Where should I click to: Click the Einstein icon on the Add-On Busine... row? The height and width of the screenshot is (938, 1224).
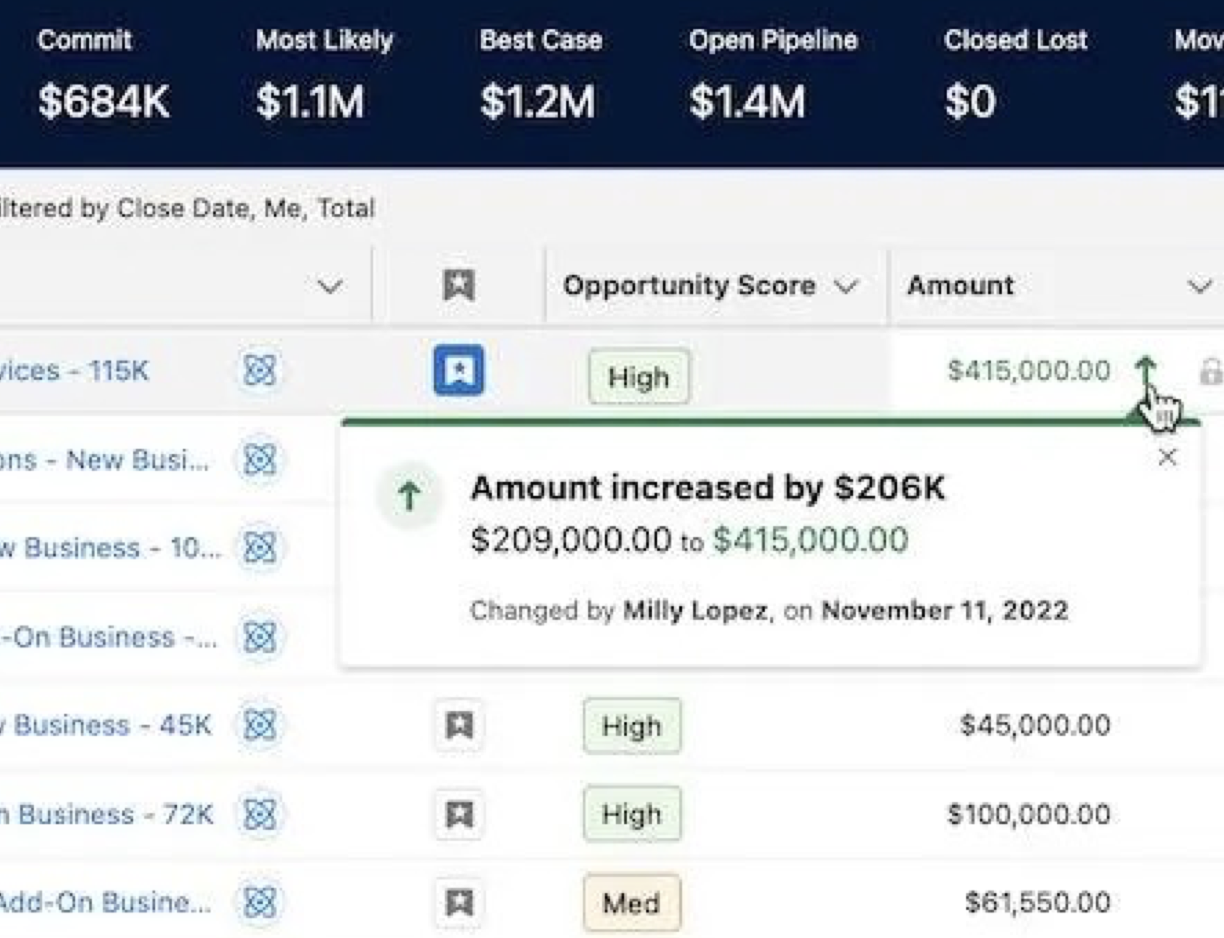point(259,902)
